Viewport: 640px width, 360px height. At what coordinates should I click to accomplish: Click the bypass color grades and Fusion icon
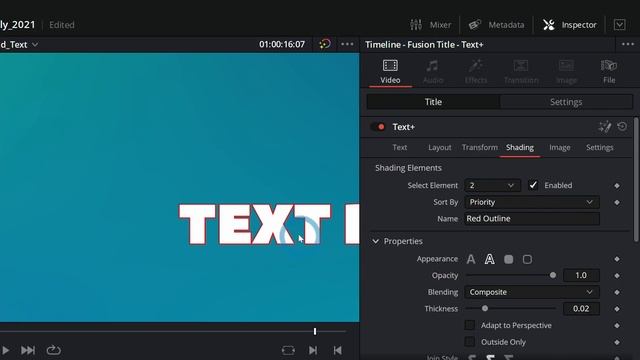pos(325,44)
